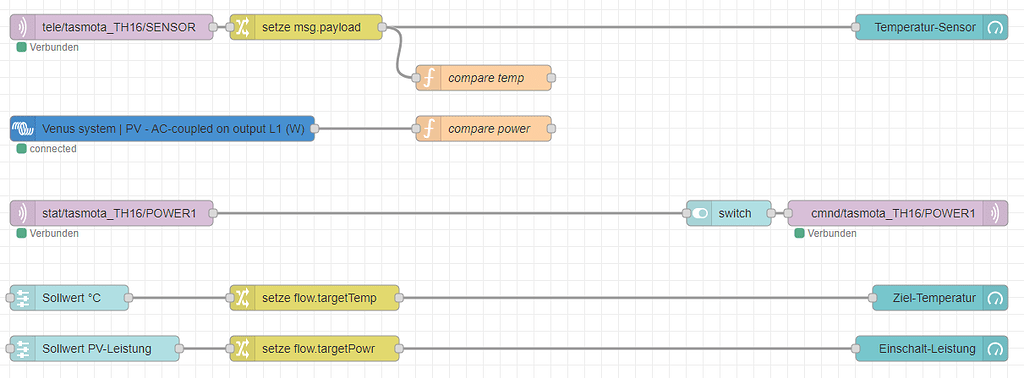Click gauge icon on Ziel-Temperatur node
This screenshot has width=1024, height=378.
(995, 298)
